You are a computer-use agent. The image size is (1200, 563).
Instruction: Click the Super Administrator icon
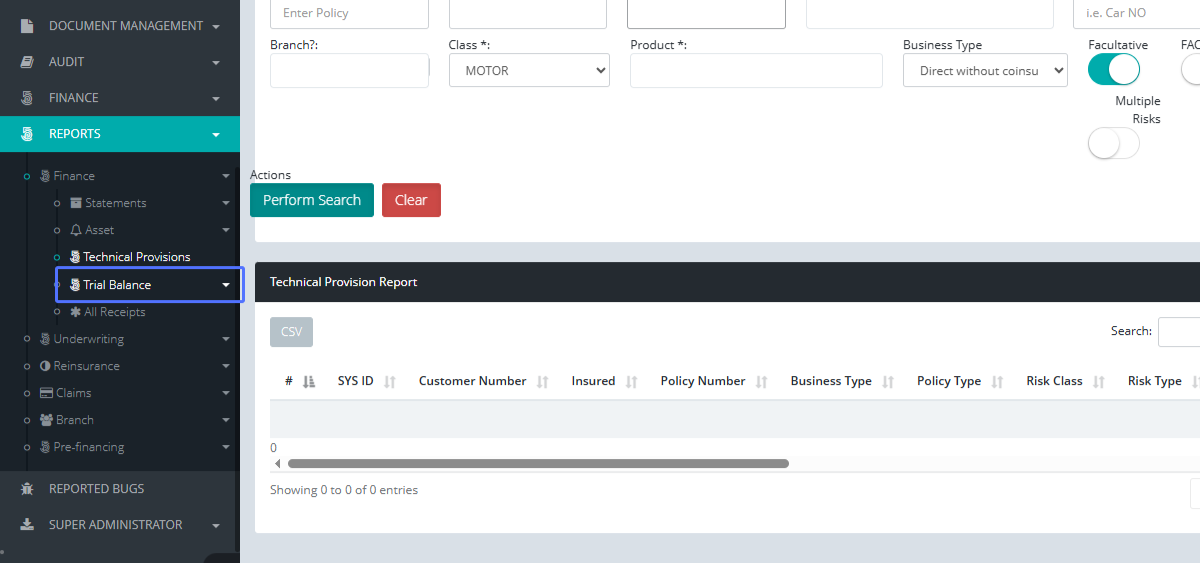[x=27, y=525]
